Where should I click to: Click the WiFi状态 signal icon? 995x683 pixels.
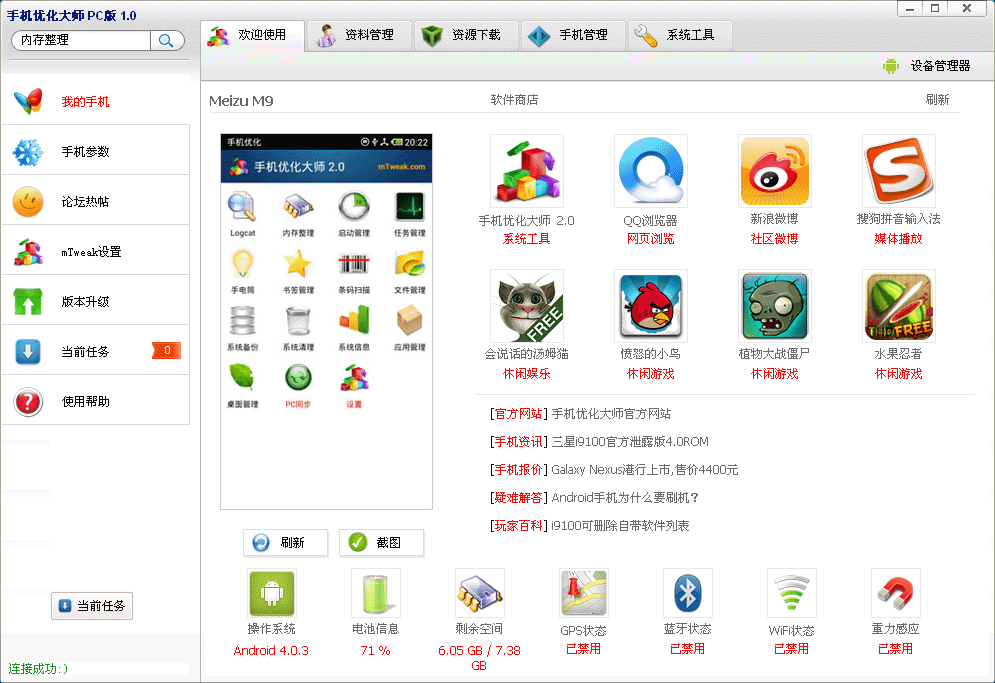click(x=792, y=593)
